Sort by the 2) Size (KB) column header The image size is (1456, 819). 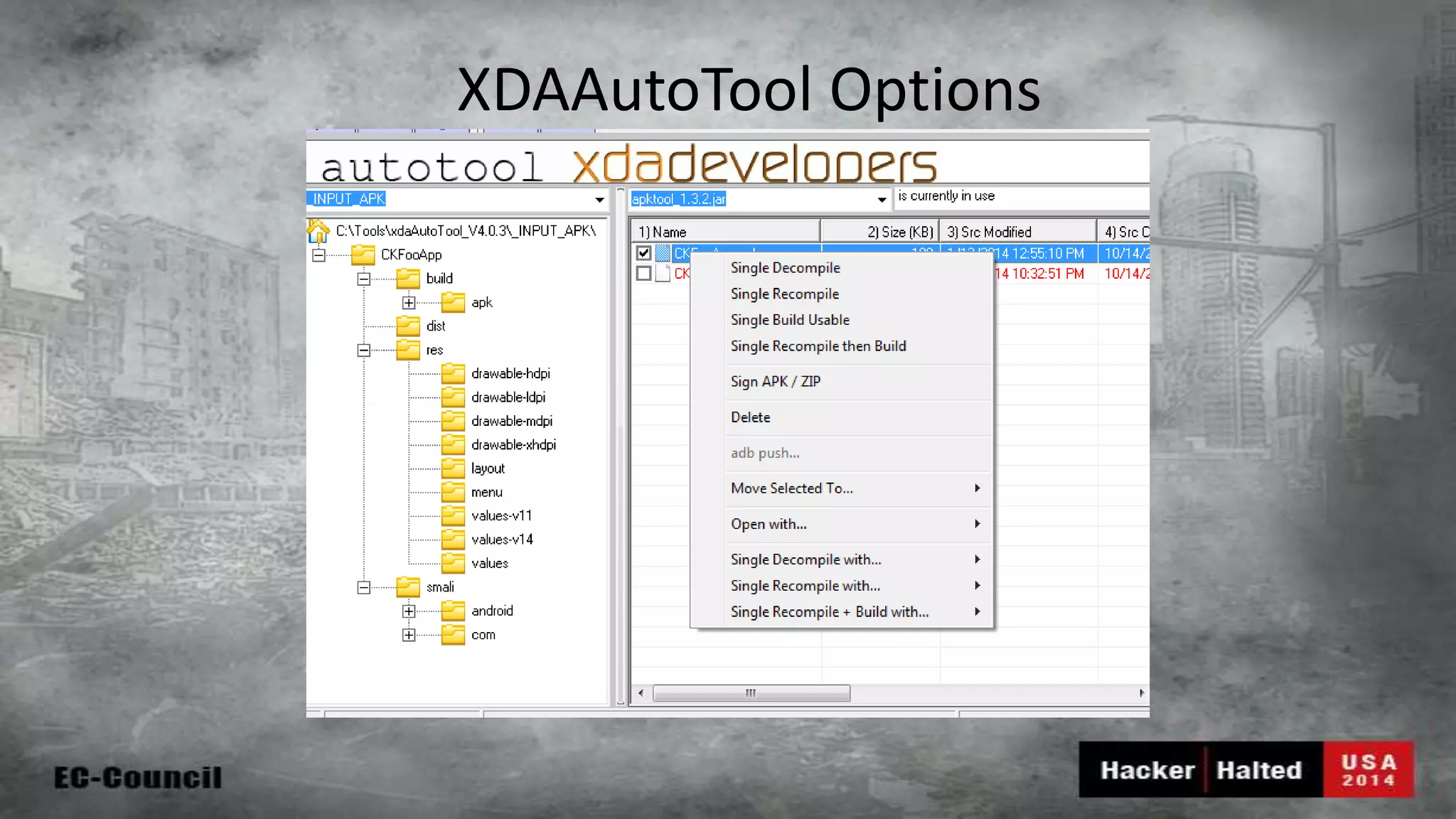pyautogui.click(x=880, y=232)
